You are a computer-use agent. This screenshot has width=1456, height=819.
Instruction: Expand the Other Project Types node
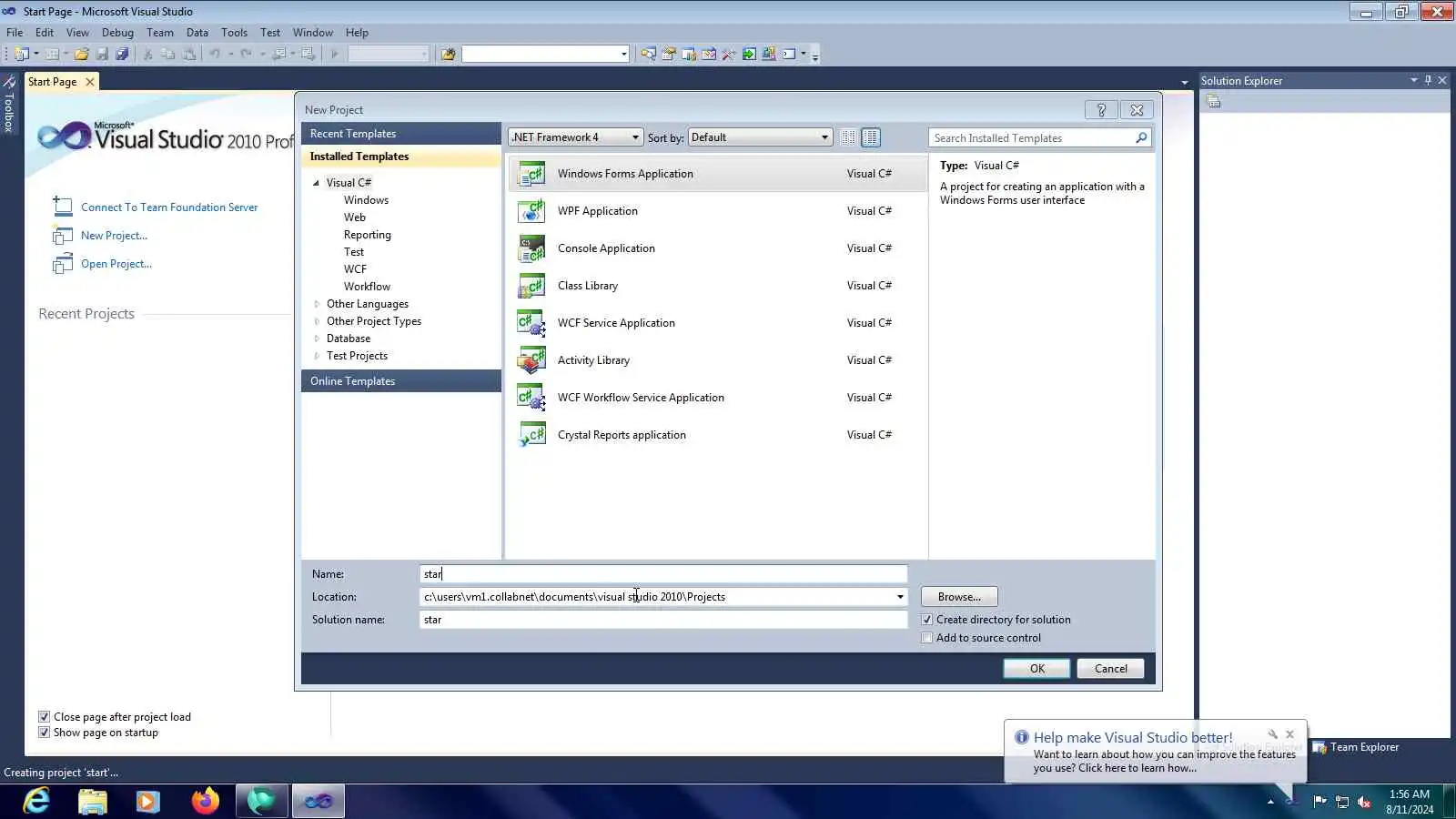[x=316, y=321]
